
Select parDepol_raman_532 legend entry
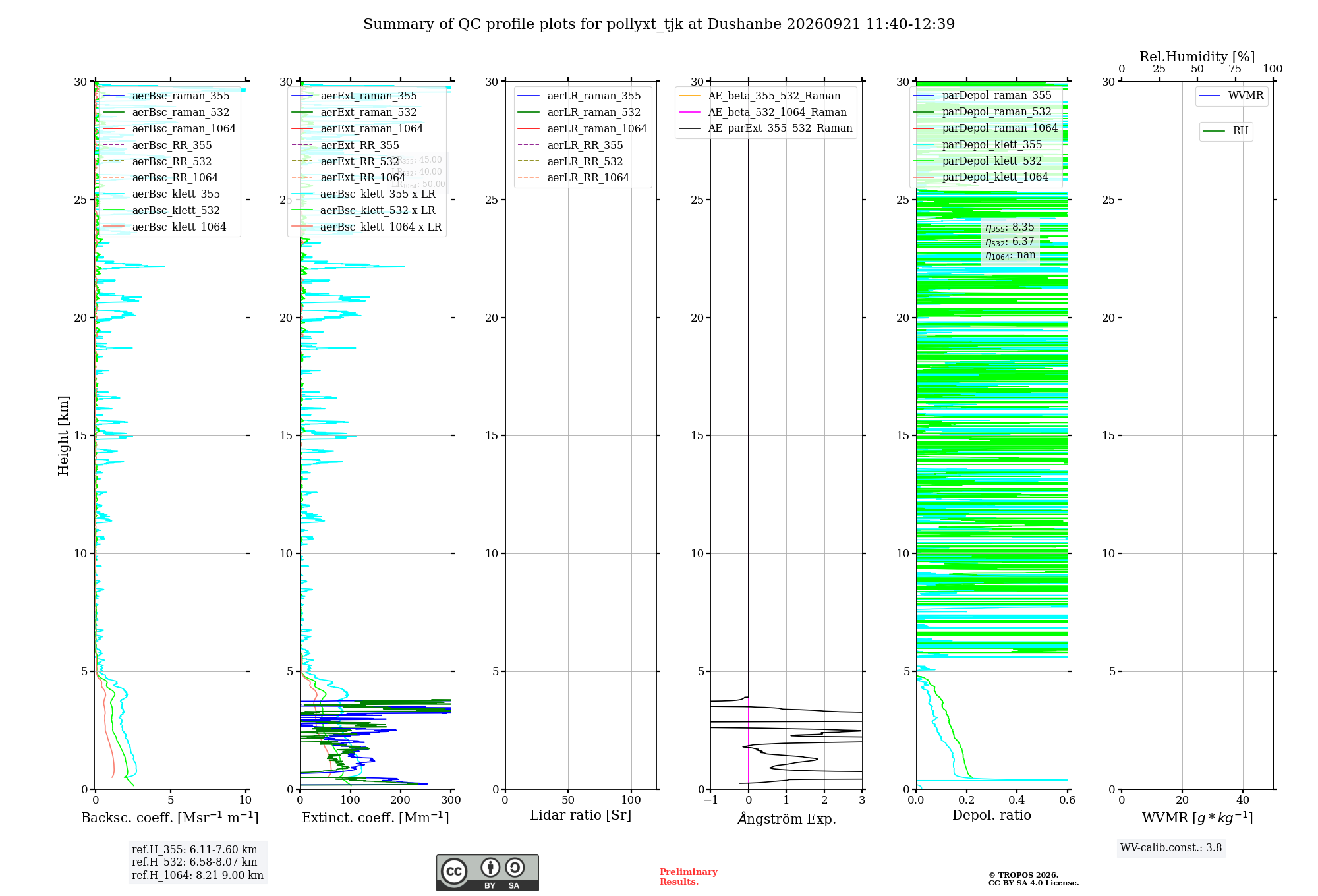[x=983, y=112]
